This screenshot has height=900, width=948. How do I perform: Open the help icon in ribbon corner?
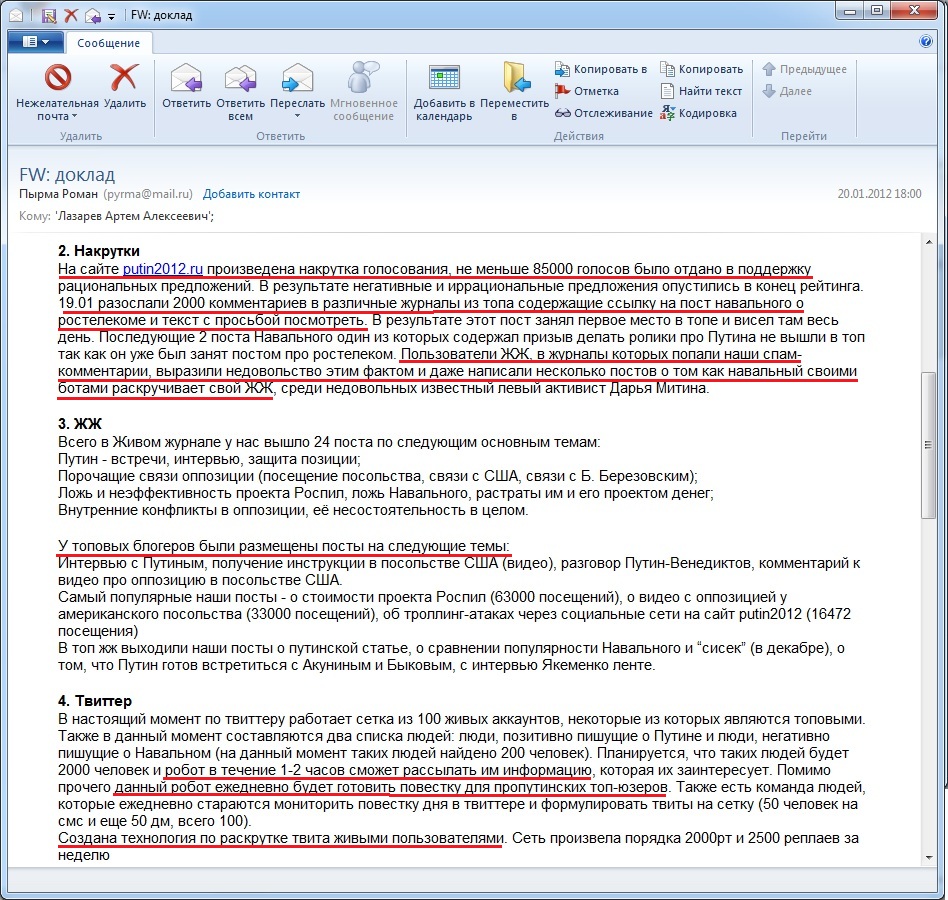tap(925, 41)
